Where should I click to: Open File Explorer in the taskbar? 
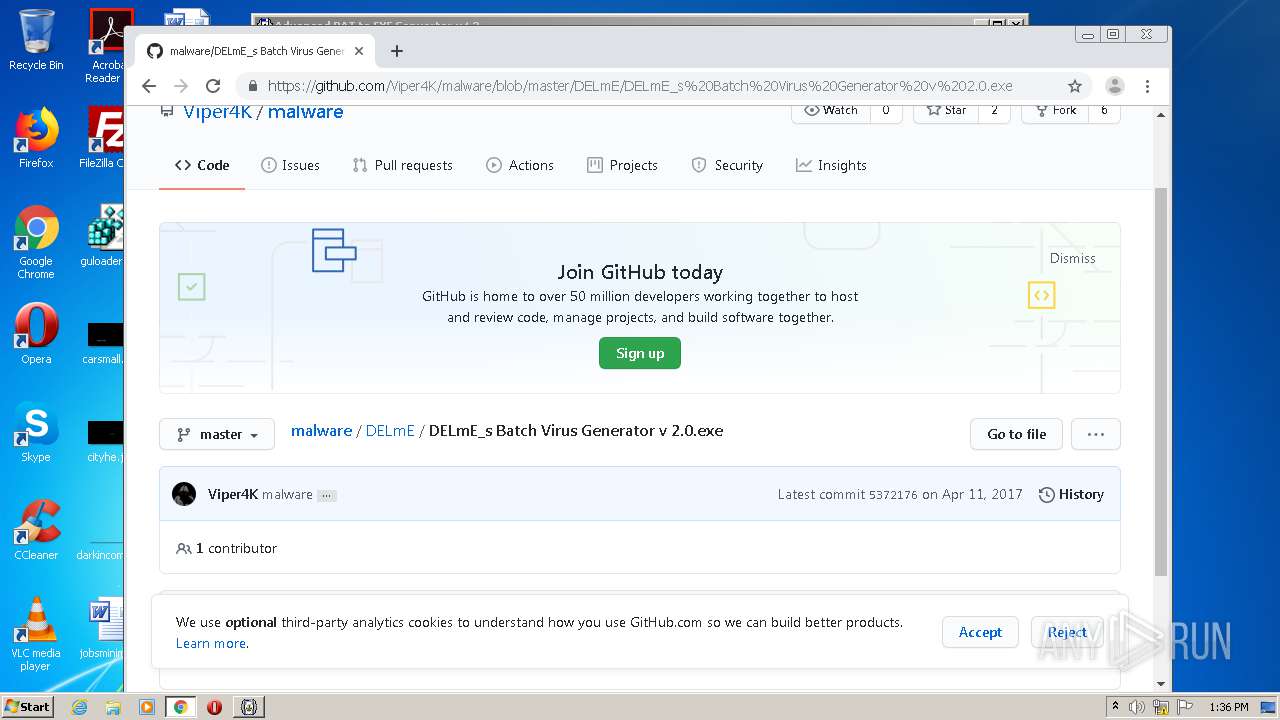point(113,707)
